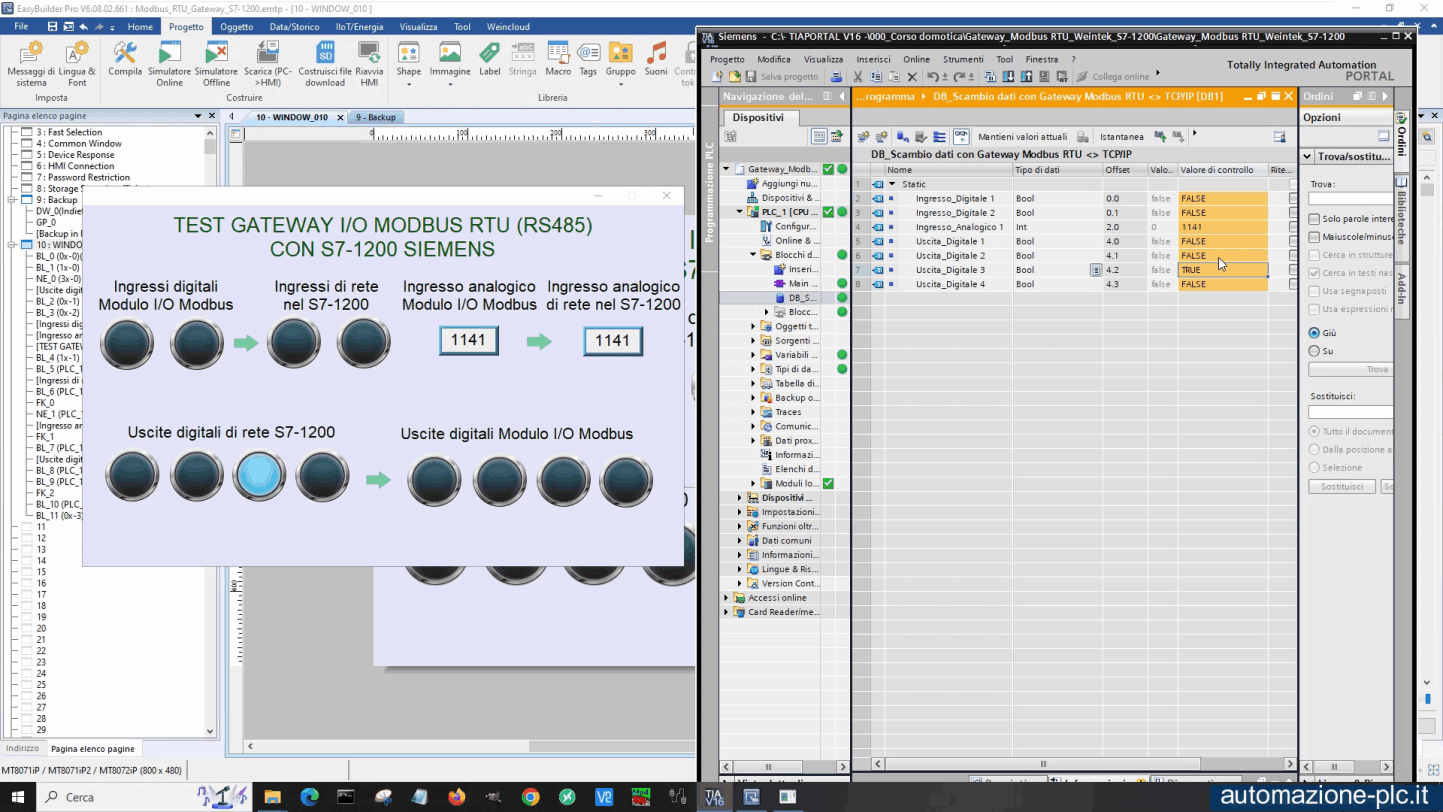Image resolution: width=1443 pixels, height=812 pixels.
Task: Launch Simulatore Online in EasyBuilder
Action: pos(169,64)
